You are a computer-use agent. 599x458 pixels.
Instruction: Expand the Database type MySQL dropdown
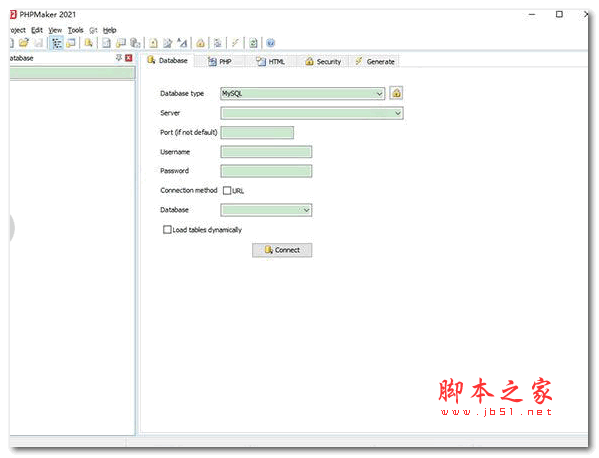(379, 94)
